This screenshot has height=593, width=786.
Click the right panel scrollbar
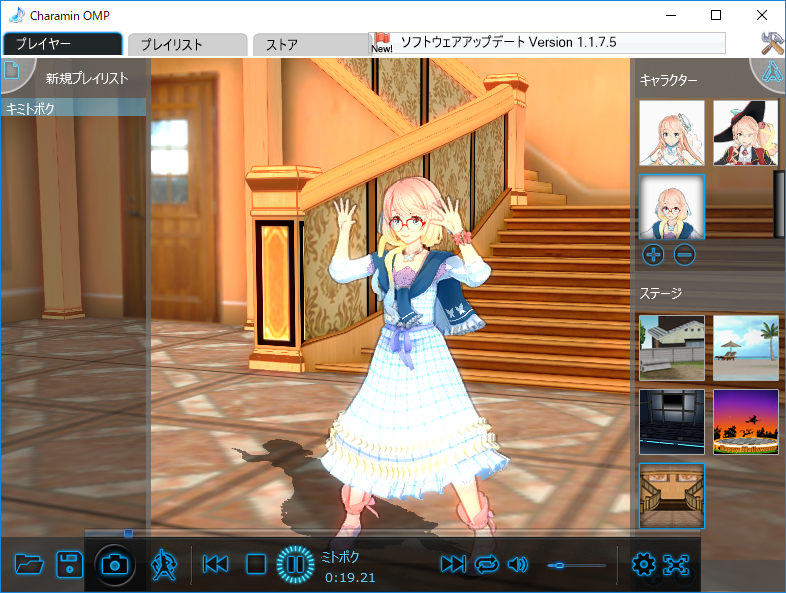[x=778, y=203]
